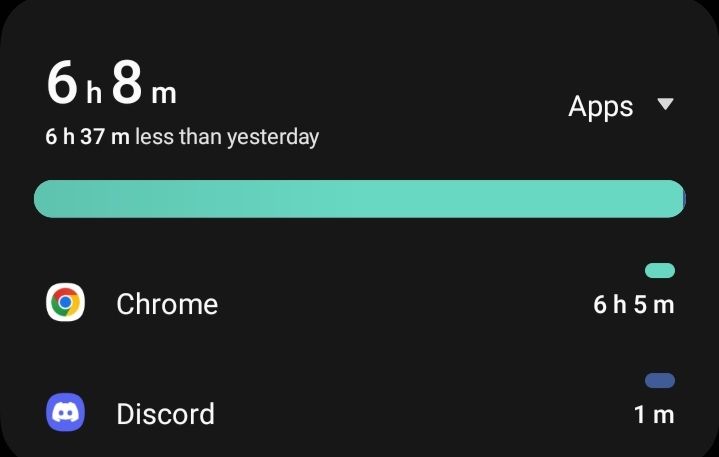Select the tiny blue Discord bar segment
The image size is (719, 457).
pyautogui.click(x=683, y=199)
